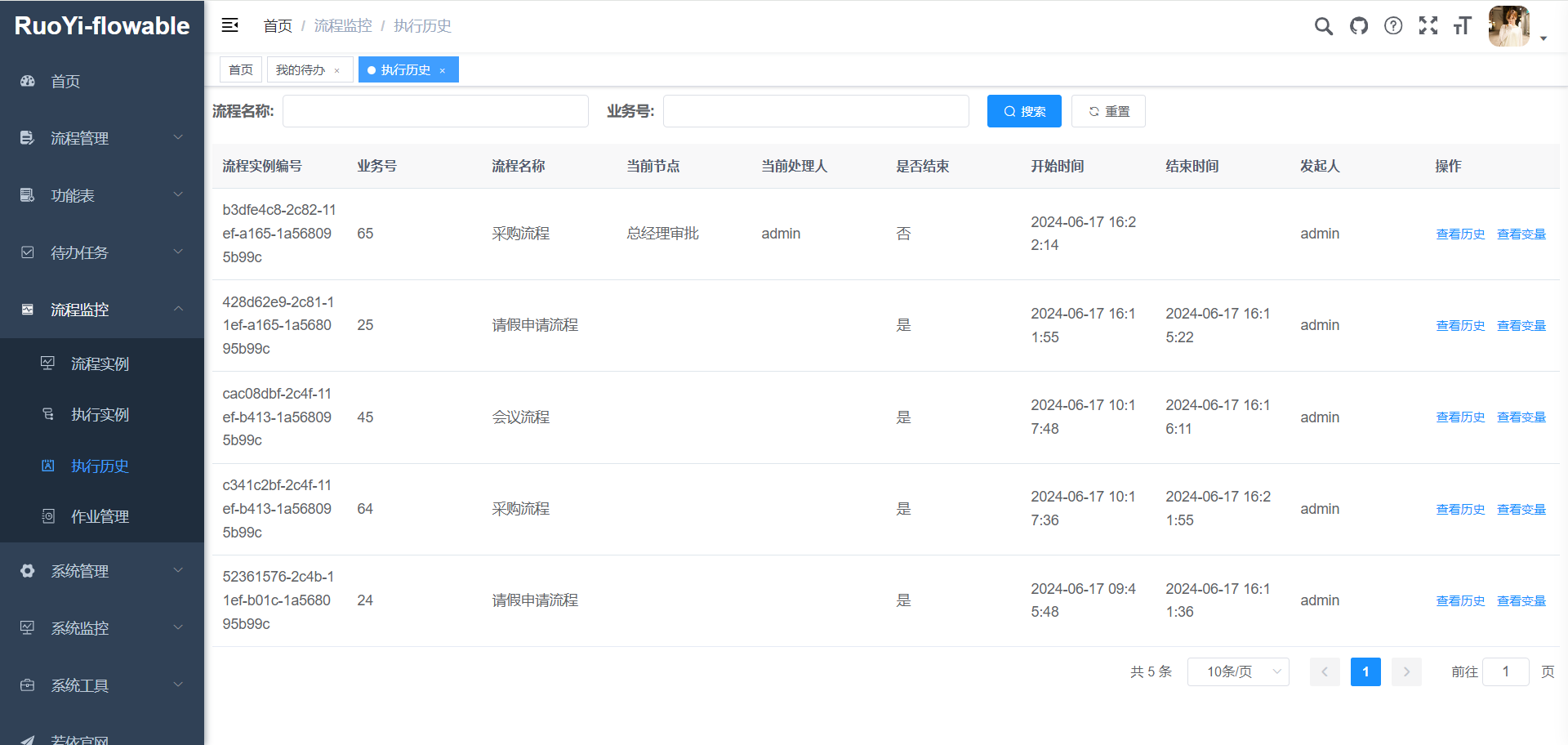
Task: Click the 业务号 input field
Action: tap(815, 111)
